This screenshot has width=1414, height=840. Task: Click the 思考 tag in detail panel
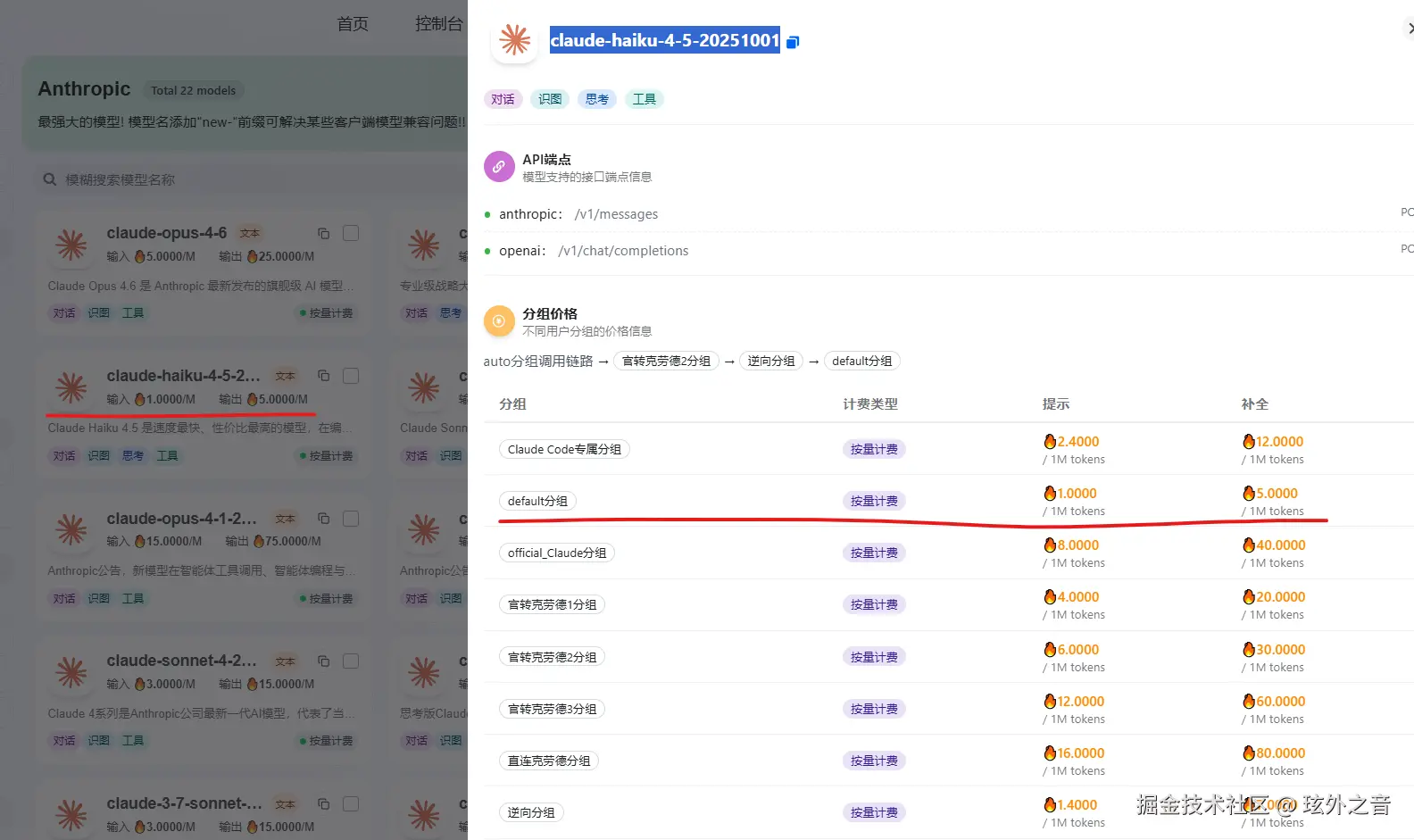click(597, 99)
